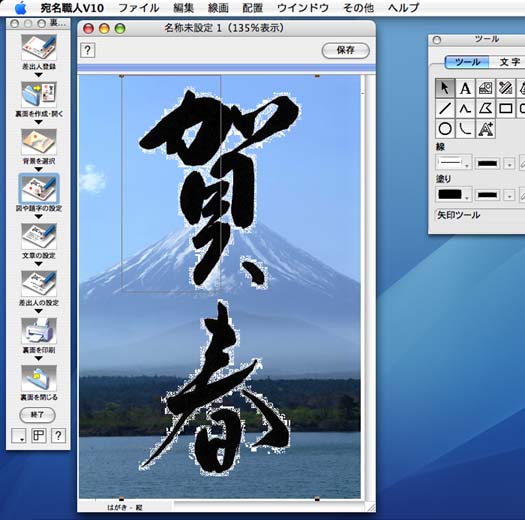The width and height of the screenshot is (525, 520).
Task: Click the question mark help box in document window
Action: coord(87,51)
